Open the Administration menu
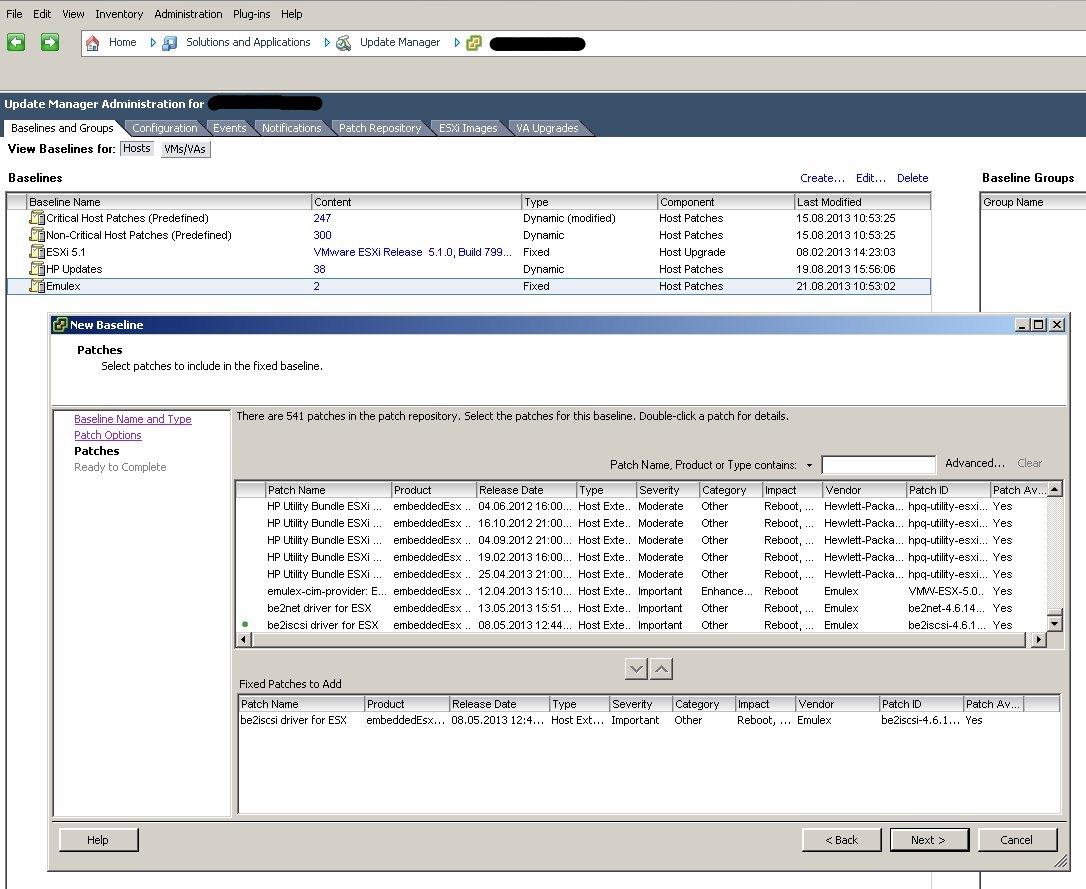Viewport: 1086px width, 889px height. pyautogui.click(x=188, y=13)
